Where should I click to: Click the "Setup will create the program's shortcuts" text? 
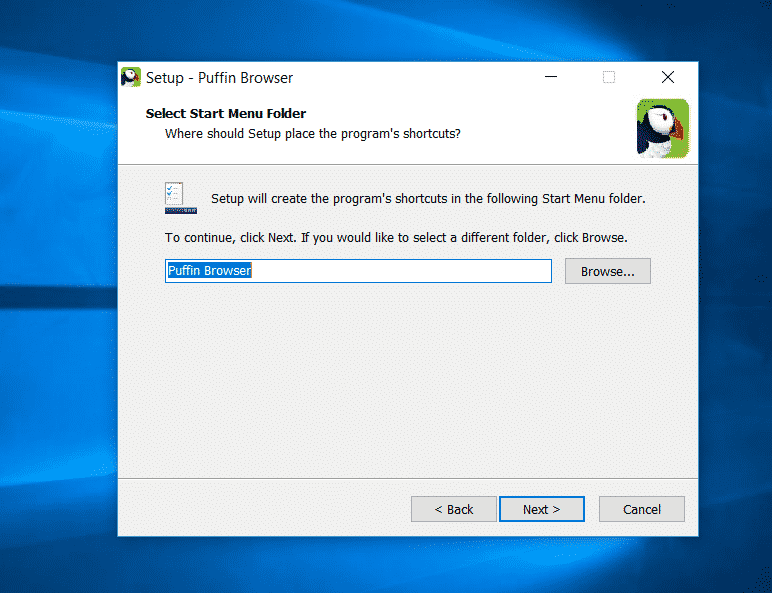click(x=428, y=199)
